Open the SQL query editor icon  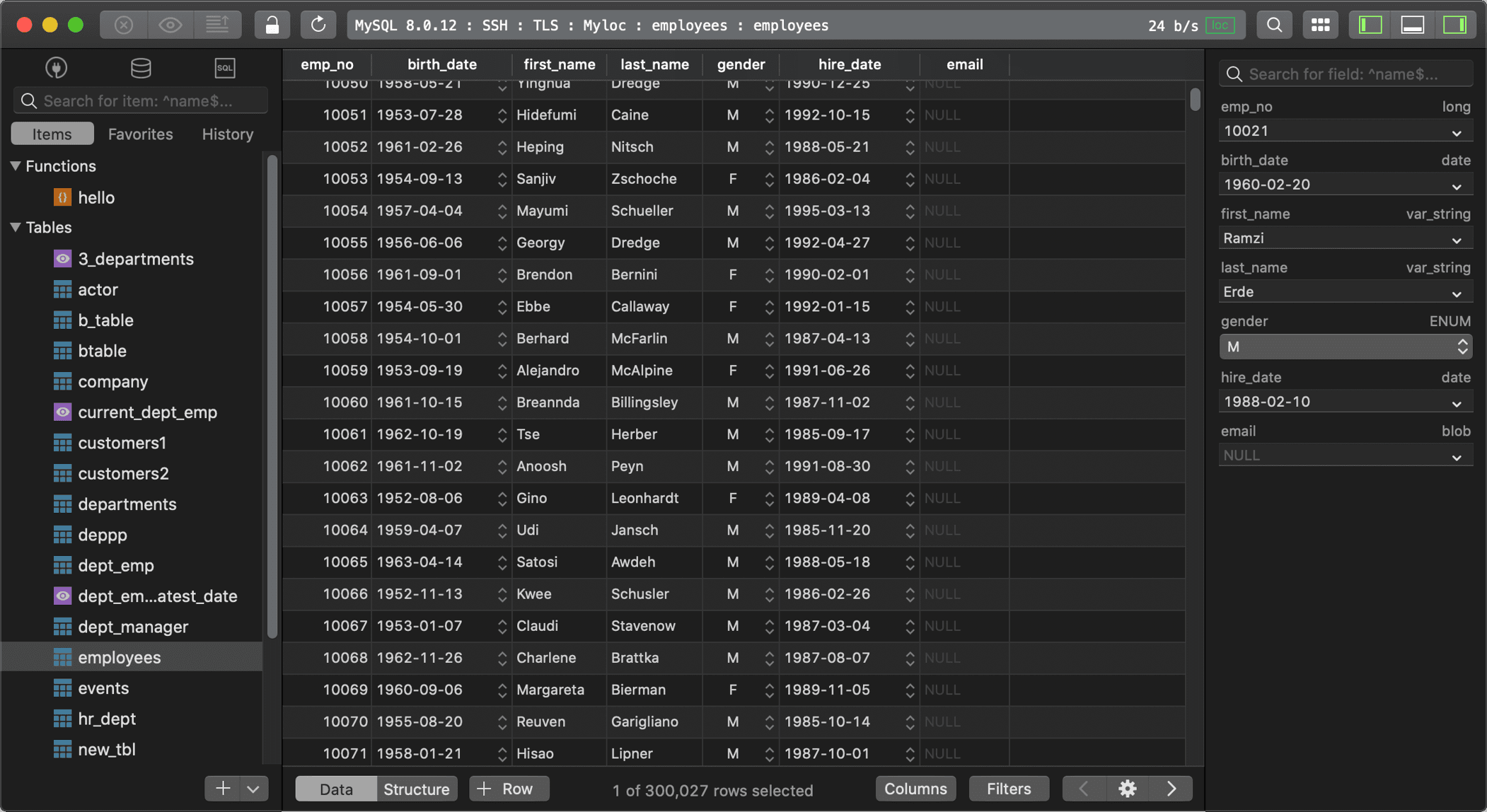[x=224, y=68]
